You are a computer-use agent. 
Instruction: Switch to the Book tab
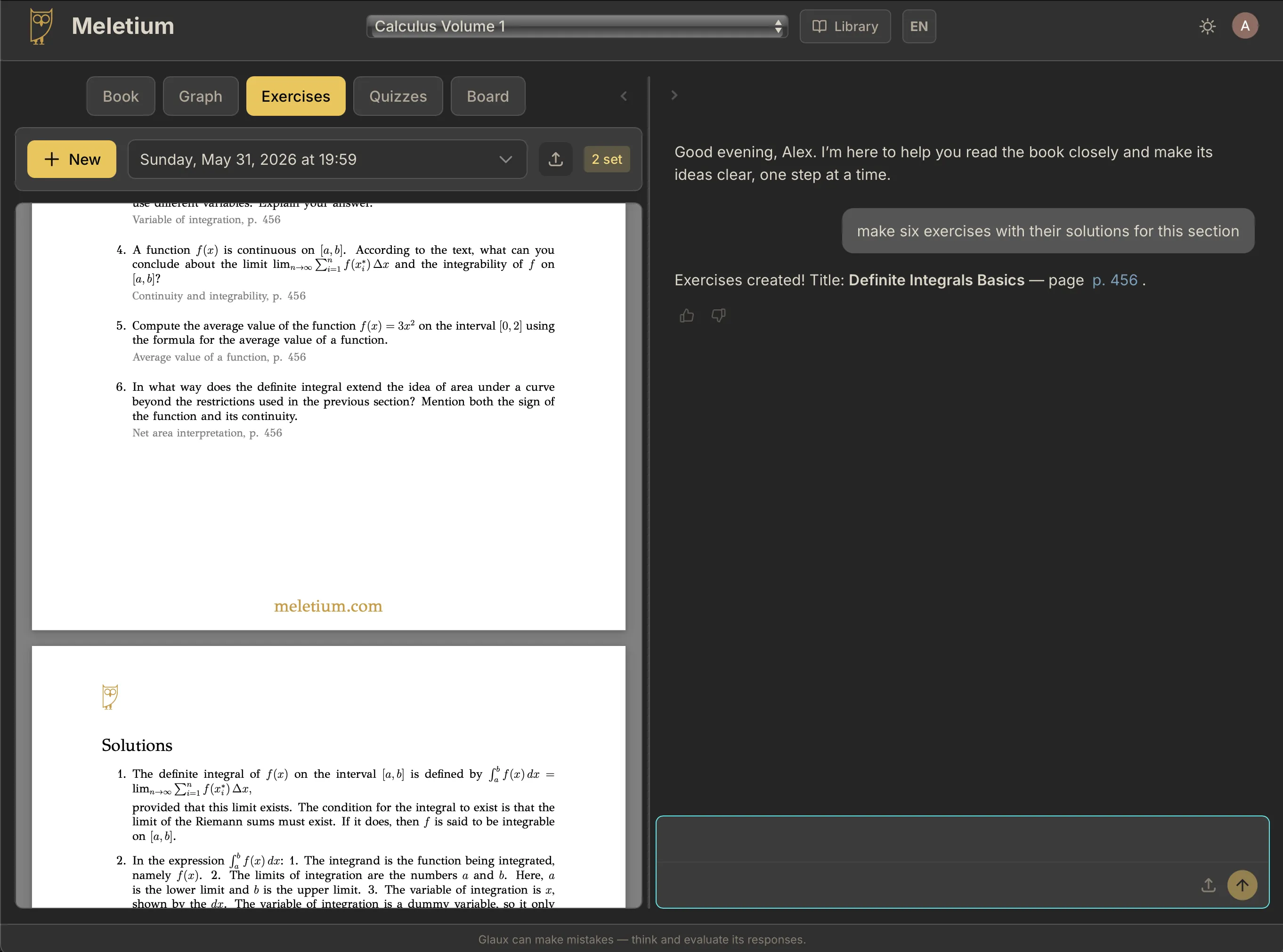tap(121, 96)
